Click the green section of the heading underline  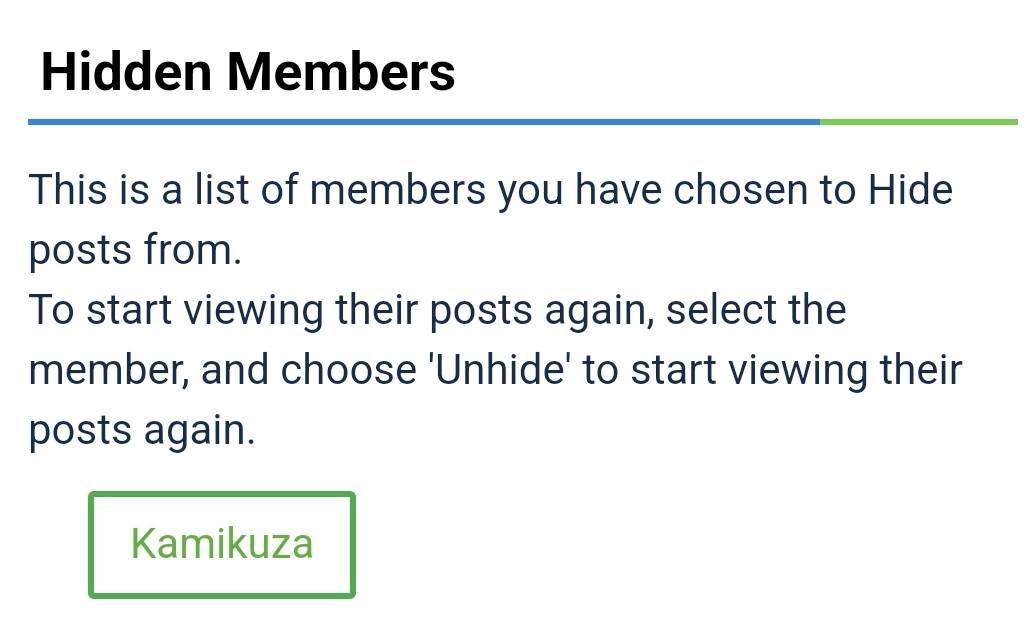[x=918, y=122]
